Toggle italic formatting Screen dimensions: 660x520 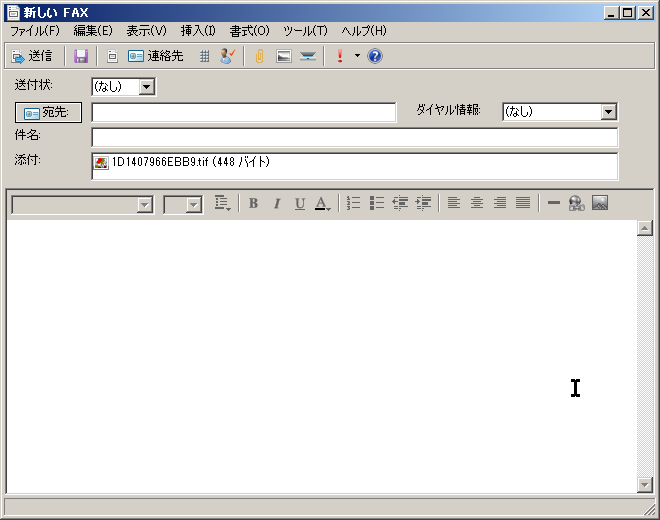tap(277, 203)
